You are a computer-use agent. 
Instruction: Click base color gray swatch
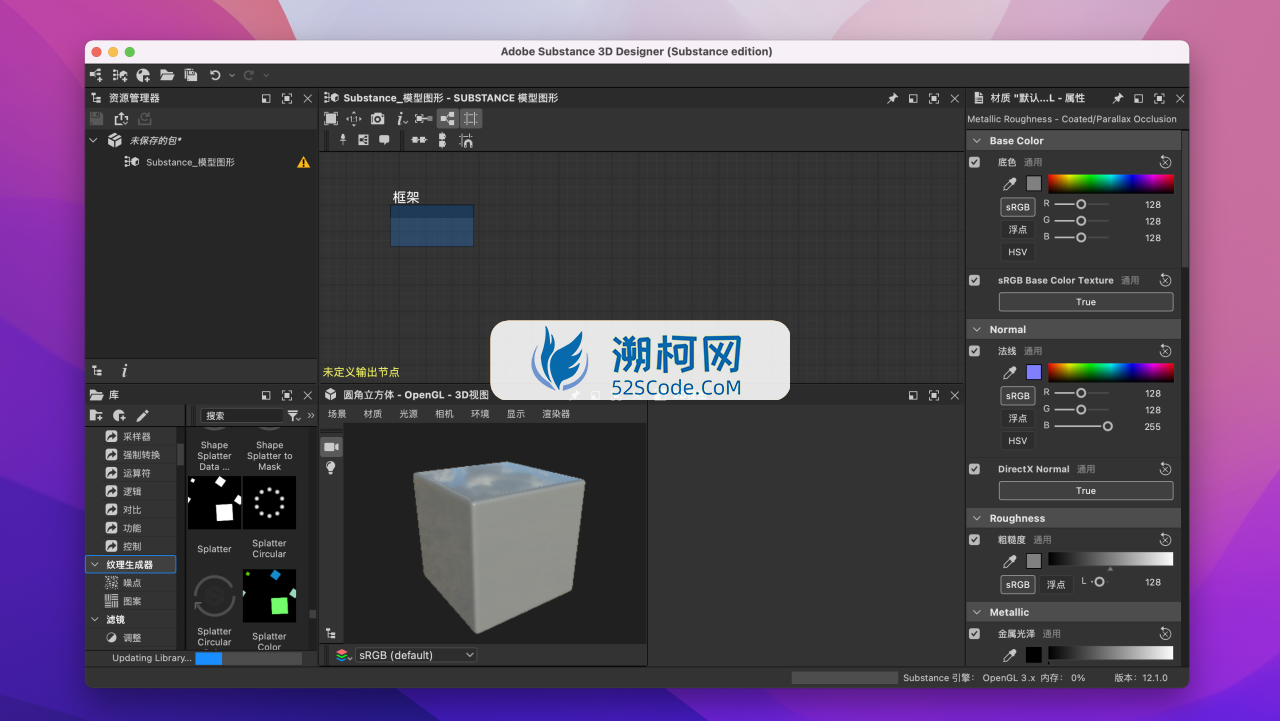pos(1034,184)
